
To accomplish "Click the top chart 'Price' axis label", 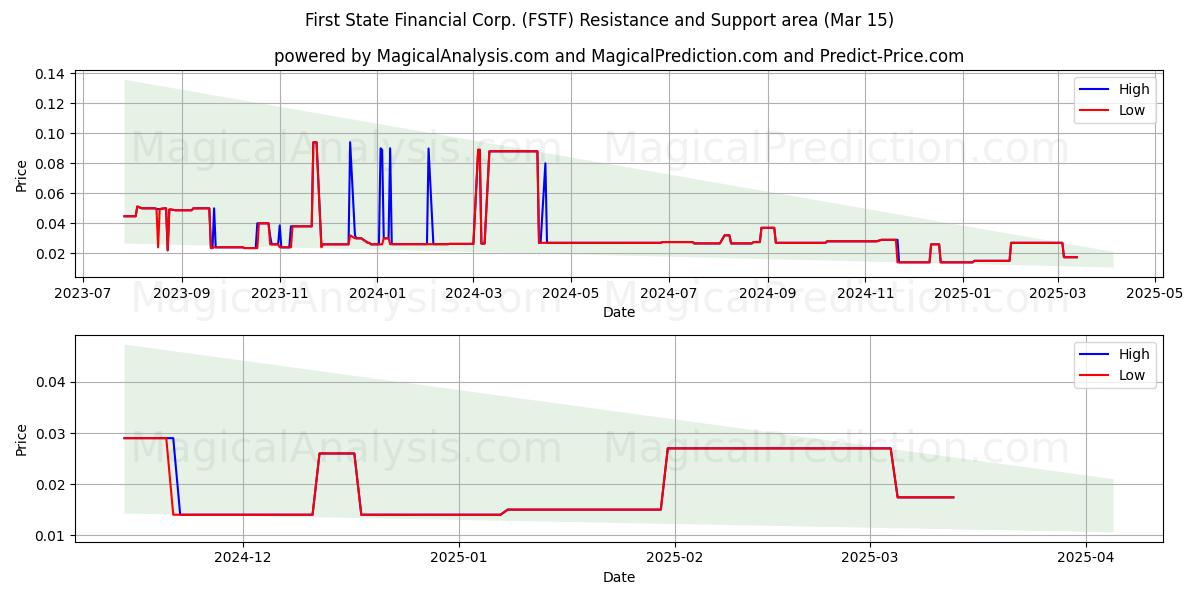I will (22, 176).
